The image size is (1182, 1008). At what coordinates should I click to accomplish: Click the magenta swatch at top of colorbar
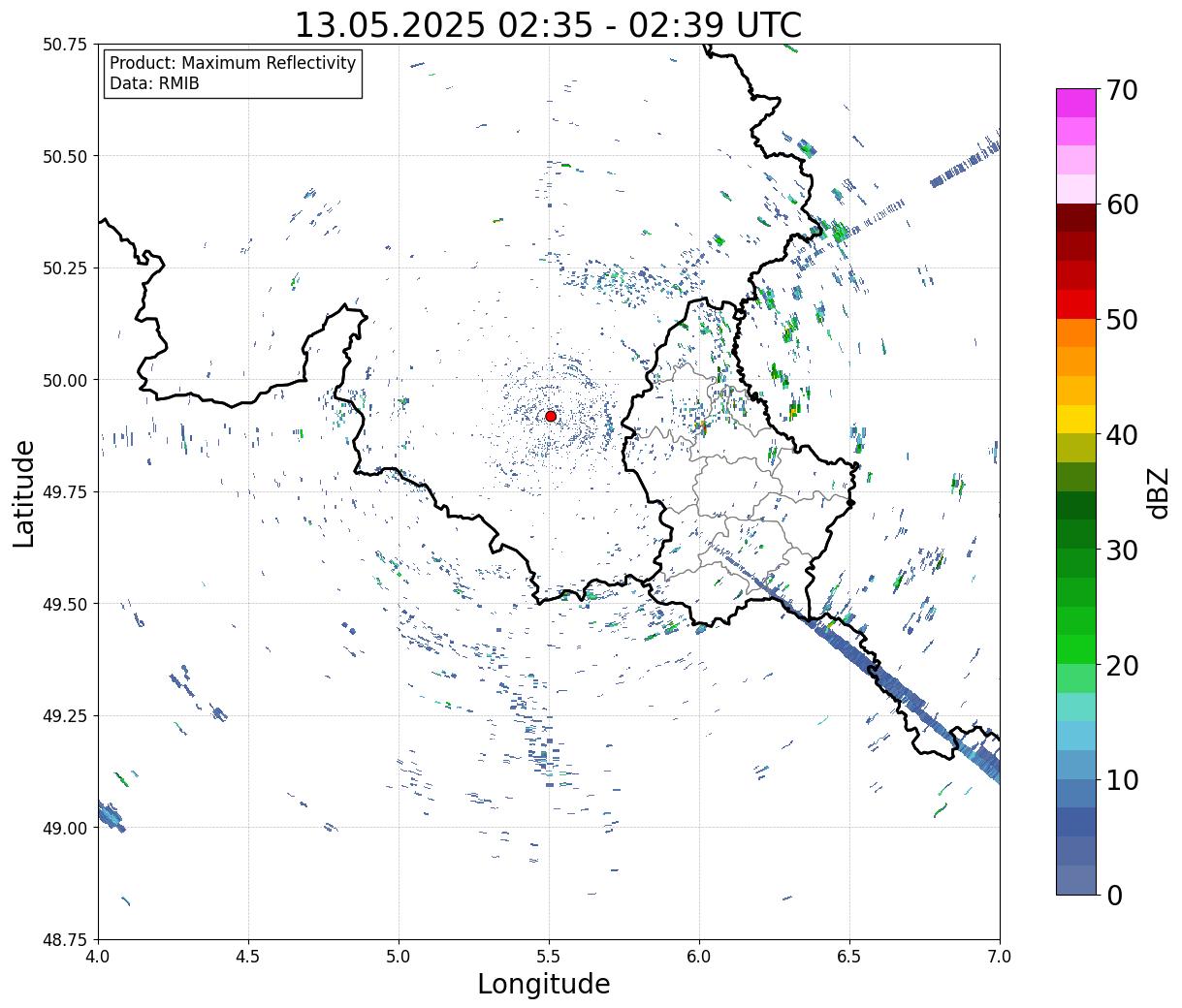click(1076, 102)
